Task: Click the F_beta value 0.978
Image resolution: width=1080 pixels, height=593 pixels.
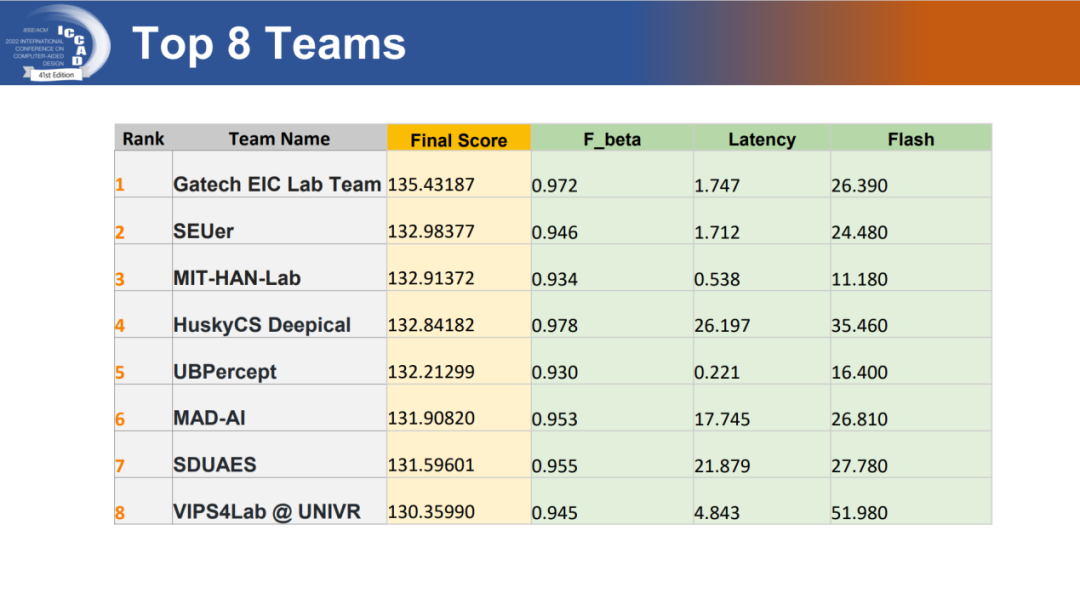Action: point(555,326)
